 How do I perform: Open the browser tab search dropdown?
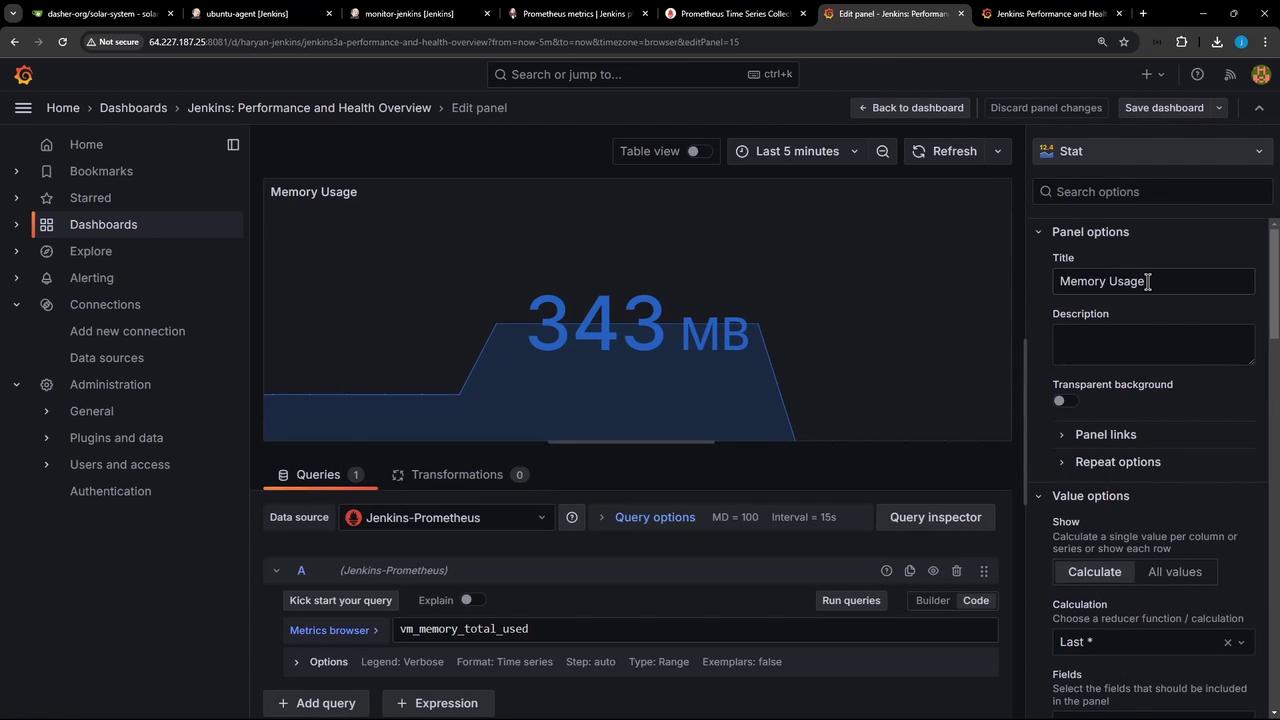[13, 14]
